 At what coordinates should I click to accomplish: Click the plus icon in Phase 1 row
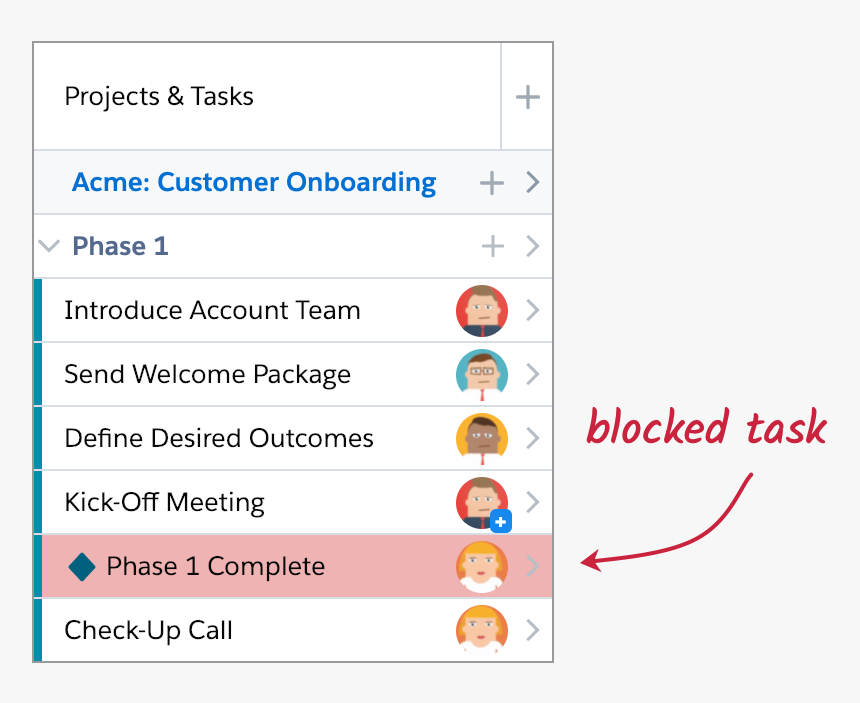(x=492, y=246)
